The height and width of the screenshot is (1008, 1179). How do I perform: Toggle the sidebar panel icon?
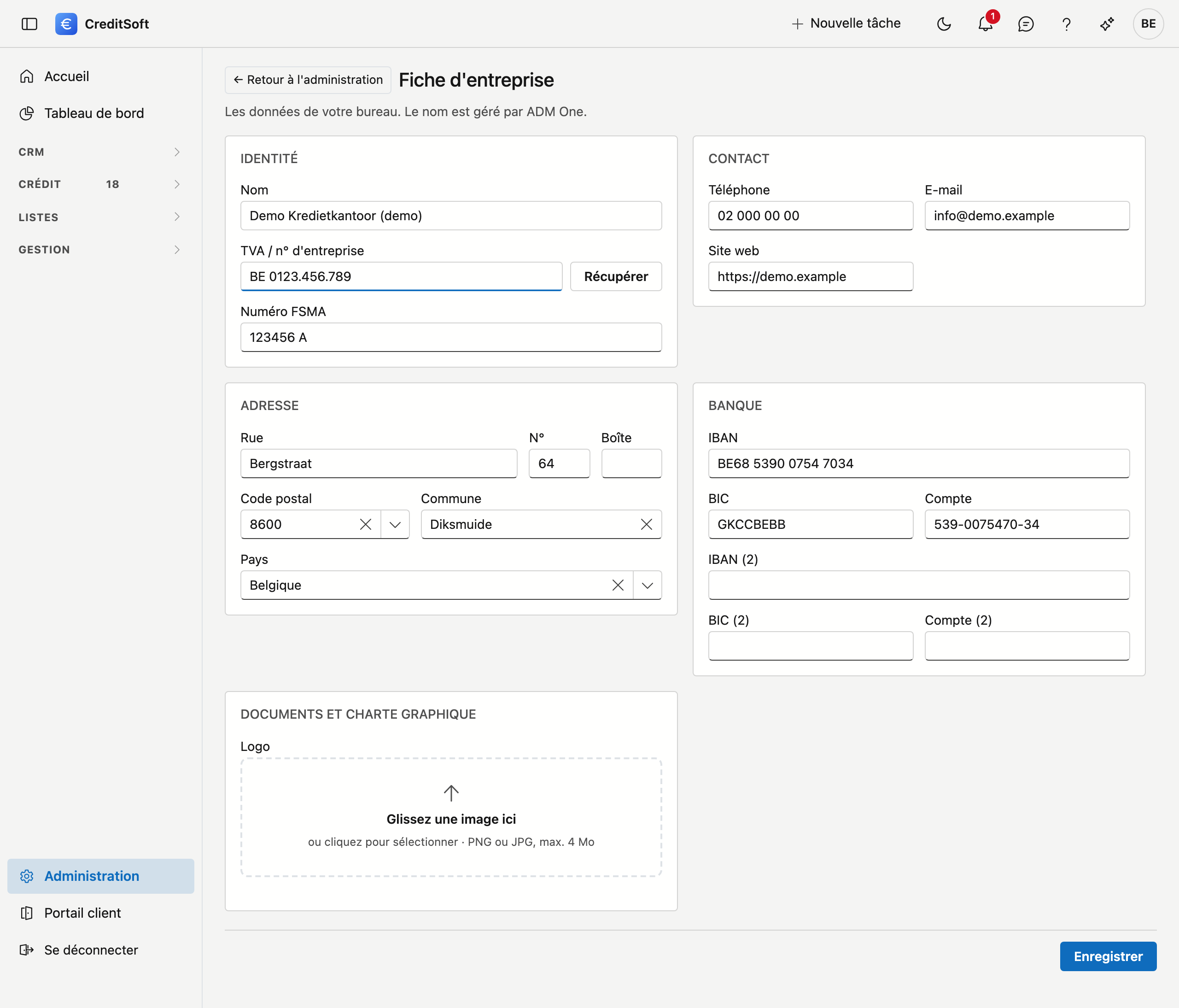29,24
